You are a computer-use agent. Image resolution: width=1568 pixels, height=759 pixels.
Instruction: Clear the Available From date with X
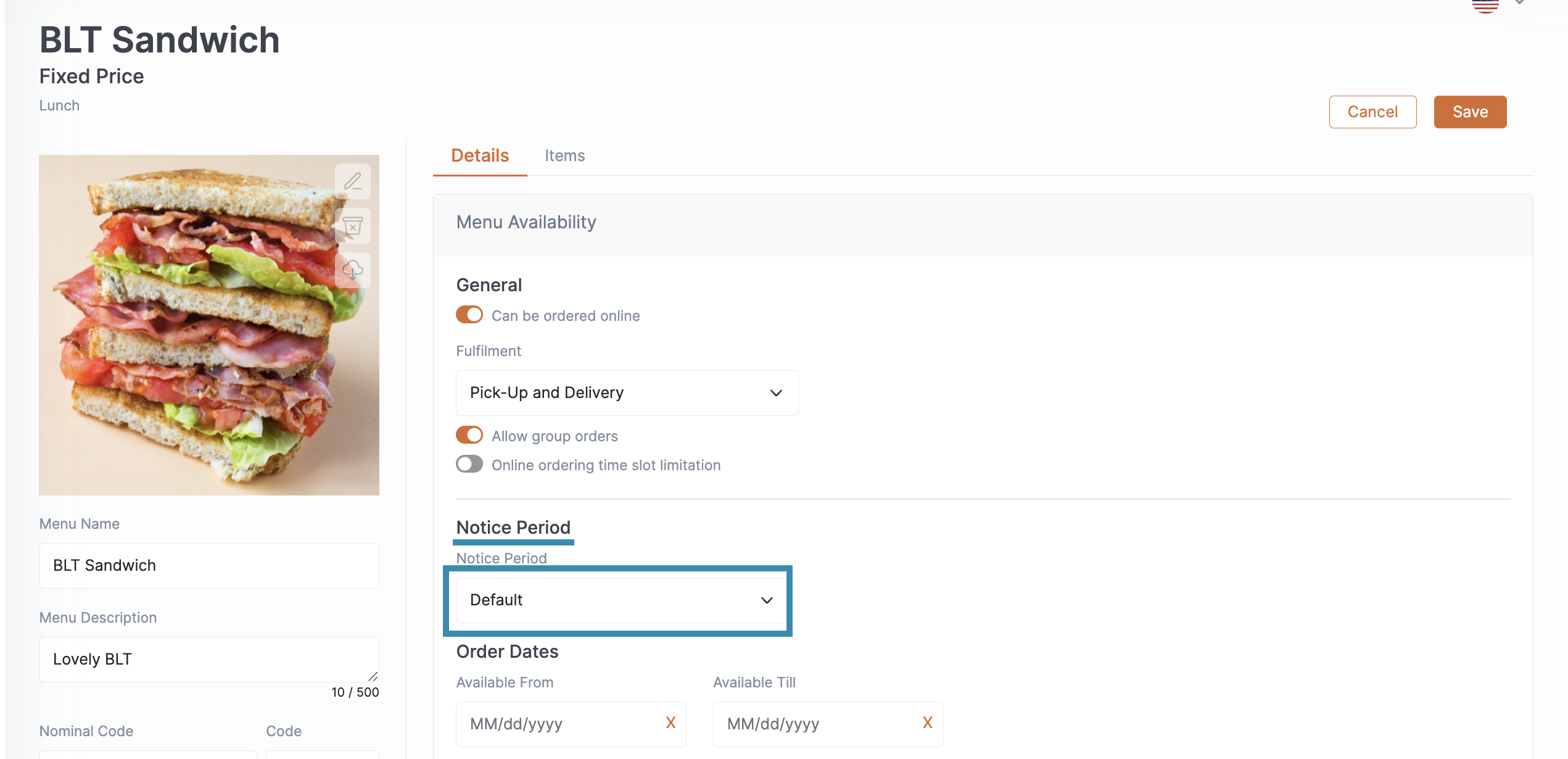671,723
